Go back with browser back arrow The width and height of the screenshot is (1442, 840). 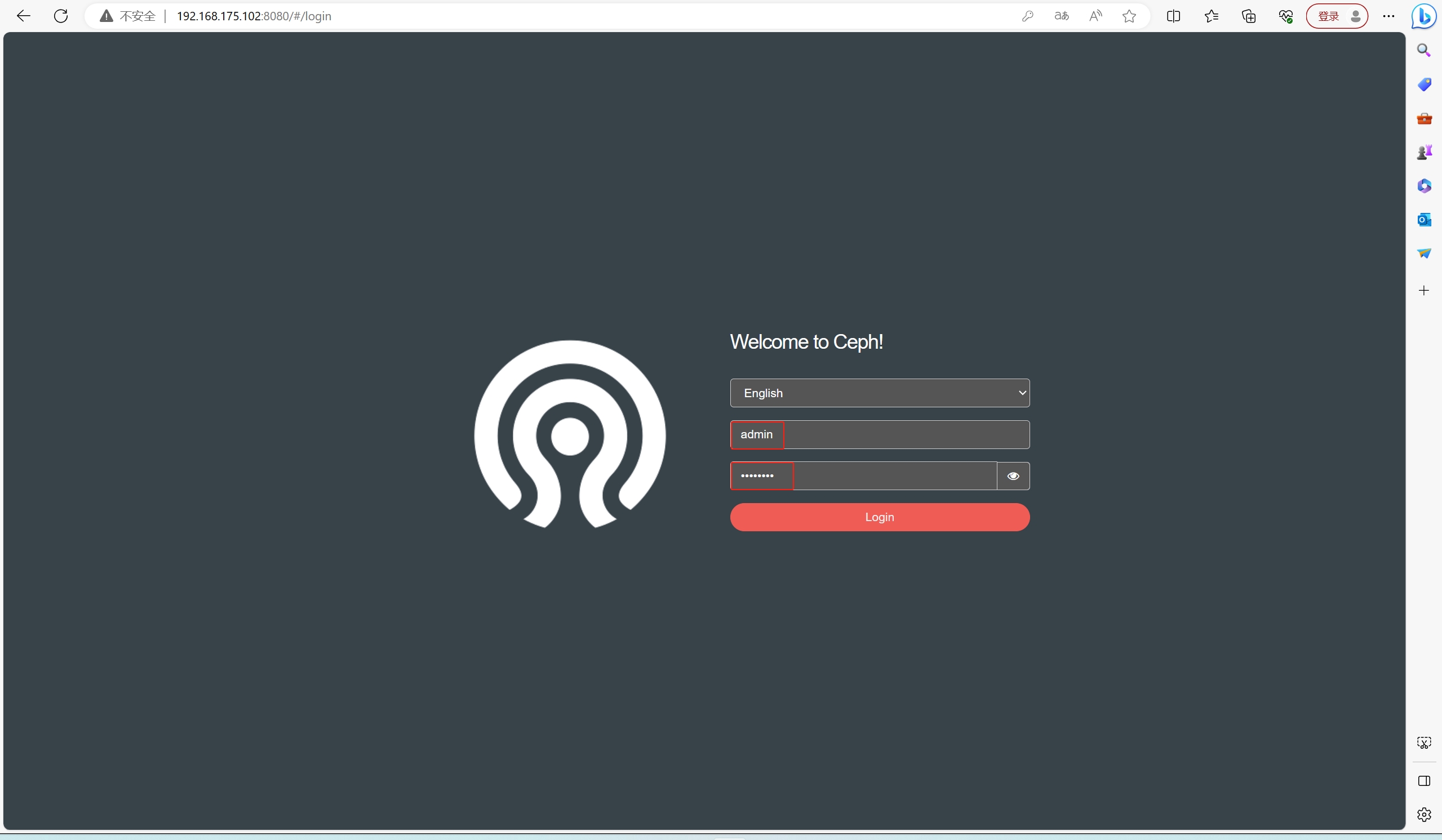coord(24,16)
